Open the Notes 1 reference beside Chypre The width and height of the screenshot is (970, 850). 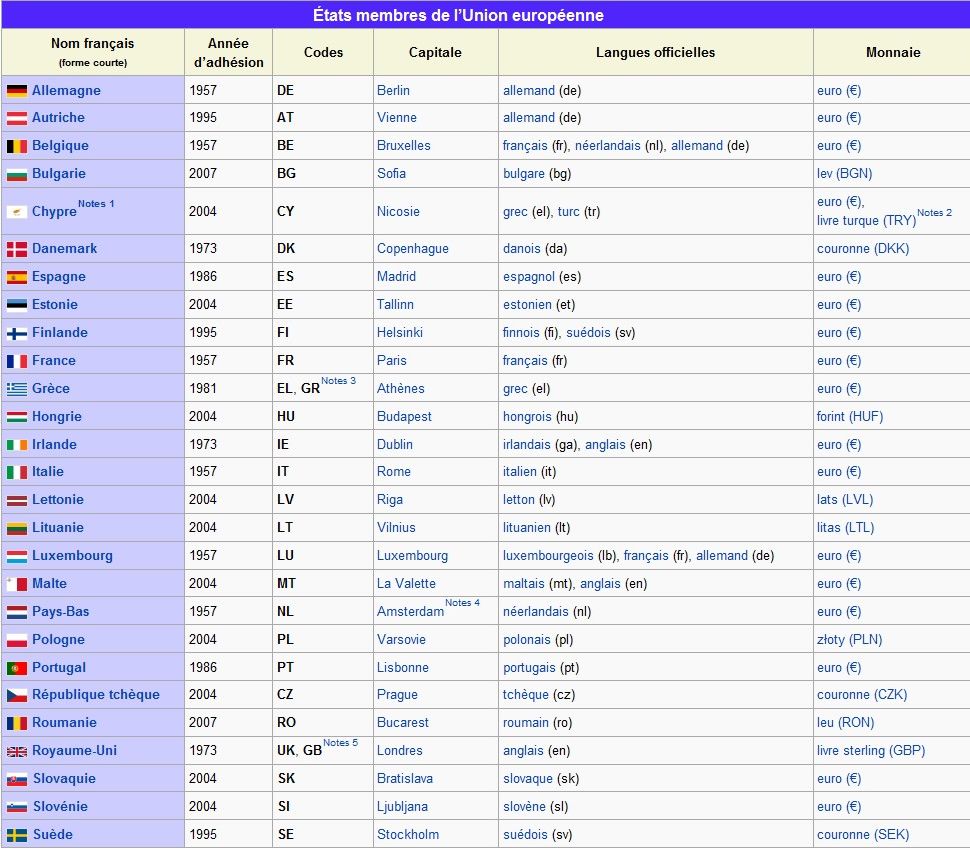(96, 204)
